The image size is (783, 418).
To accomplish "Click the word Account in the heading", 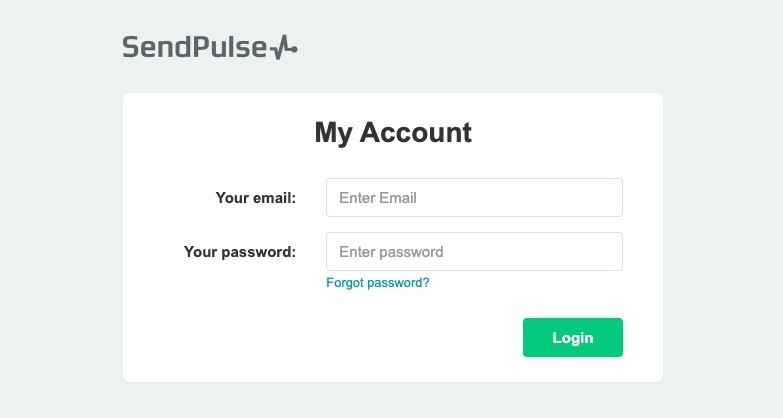I will coord(415,132).
